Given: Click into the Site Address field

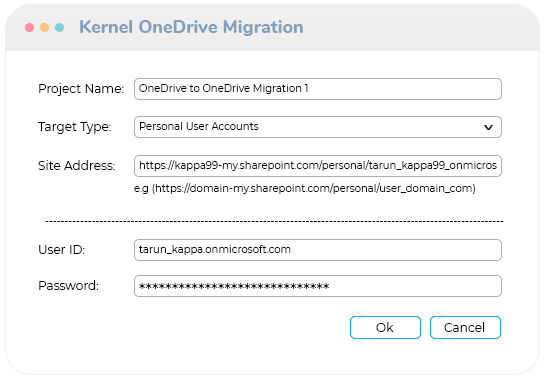Looking at the screenshot, I should pyautogui.click(x=318, y=166).
